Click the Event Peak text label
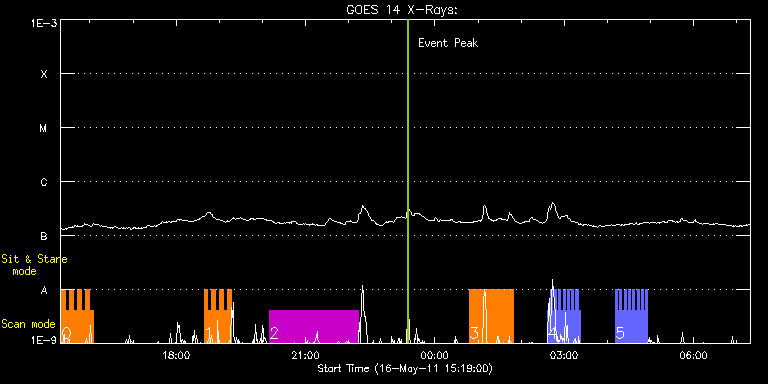 (x=448, y=43)
